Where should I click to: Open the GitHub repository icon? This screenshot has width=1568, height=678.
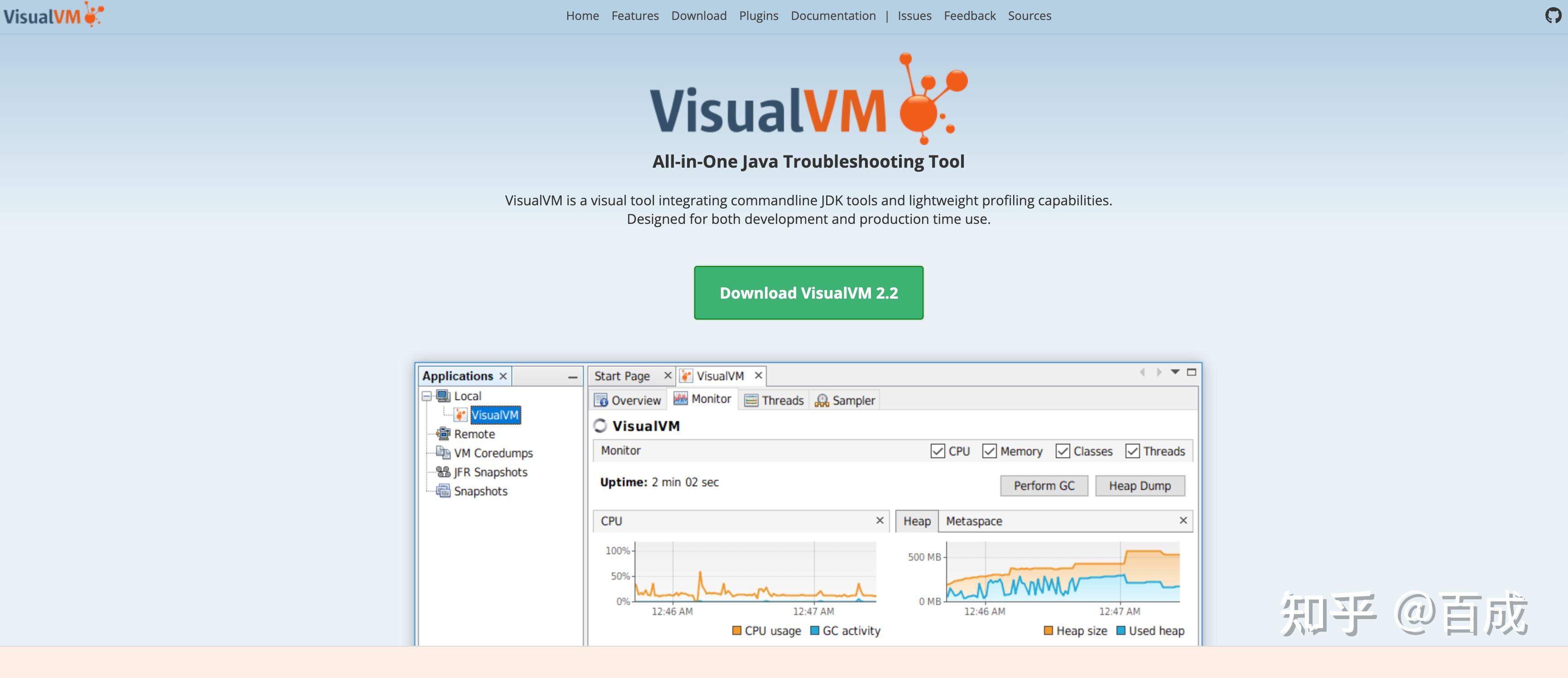point(1553,15)
